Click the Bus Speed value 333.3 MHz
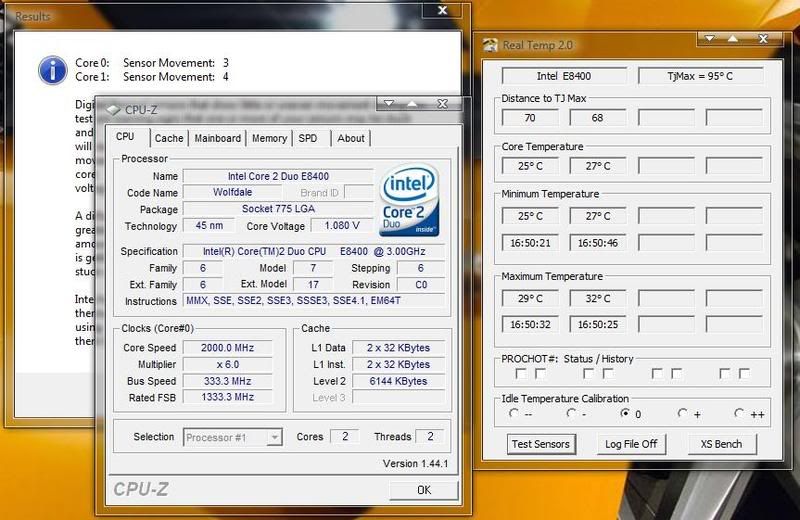The height and width of the screenshot is (520, 800). [x=228, y=381]
